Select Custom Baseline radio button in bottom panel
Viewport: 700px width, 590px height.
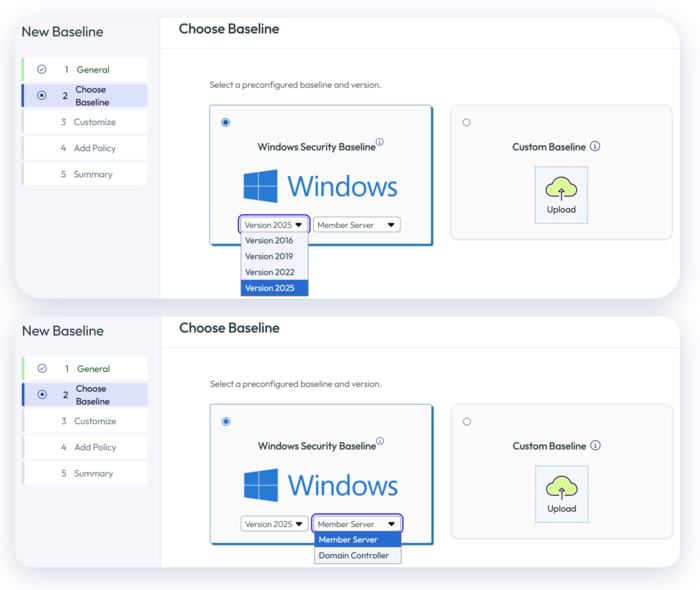tap(467, 421)
